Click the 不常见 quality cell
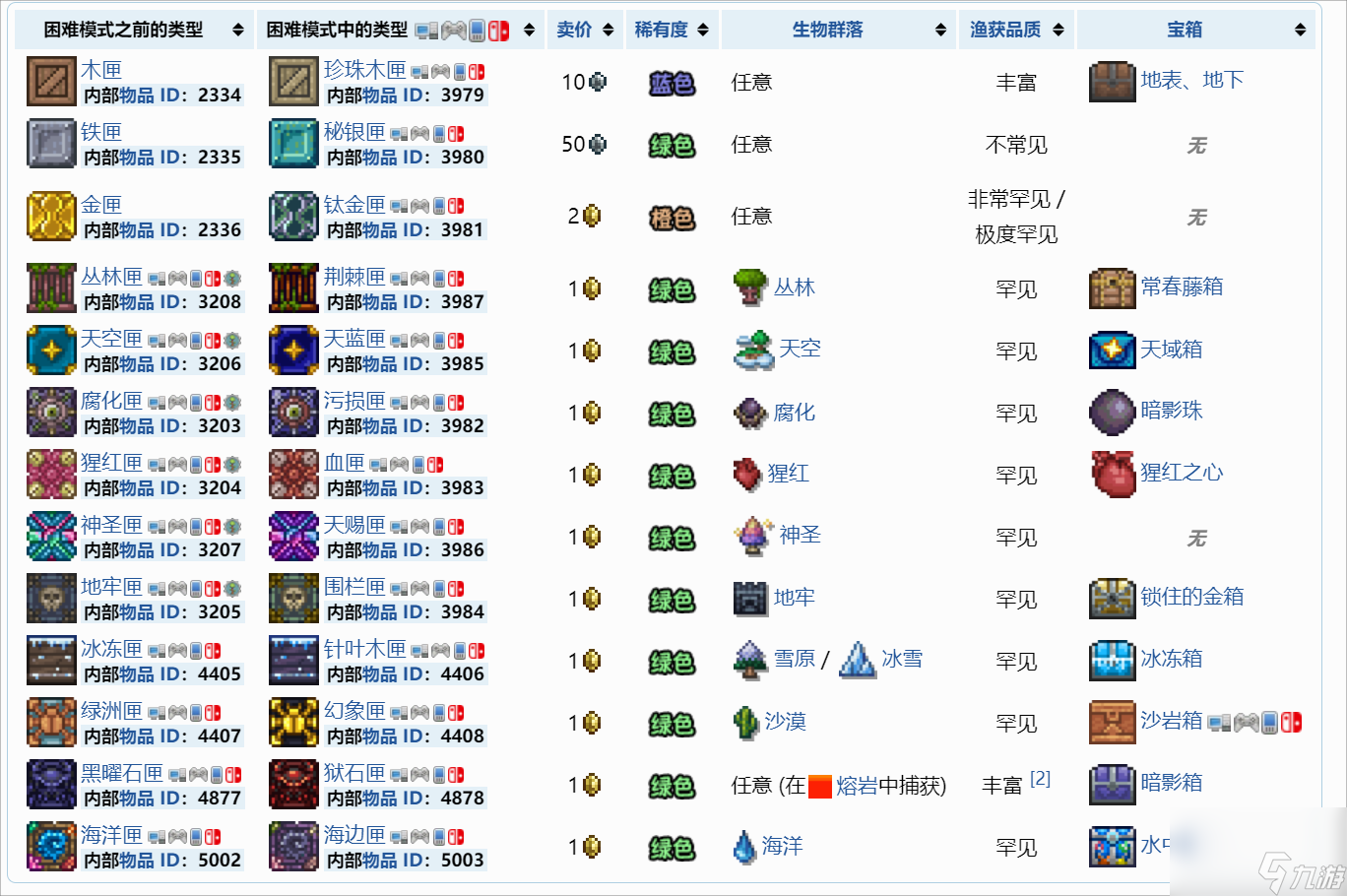This screenshot has height=896, width=1347. [x=1016, y=145]
